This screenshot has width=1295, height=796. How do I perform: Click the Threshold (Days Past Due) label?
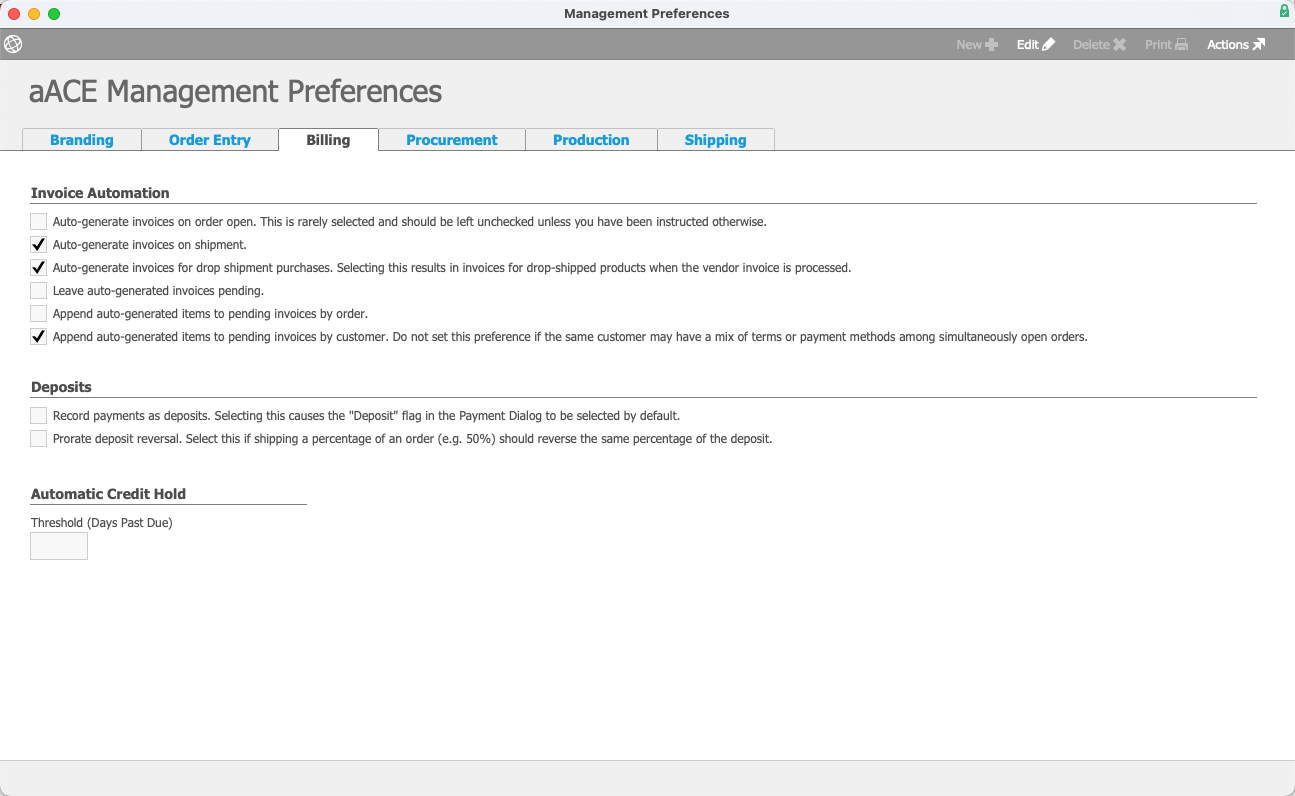pyautogui.click(x=102, y=523)
